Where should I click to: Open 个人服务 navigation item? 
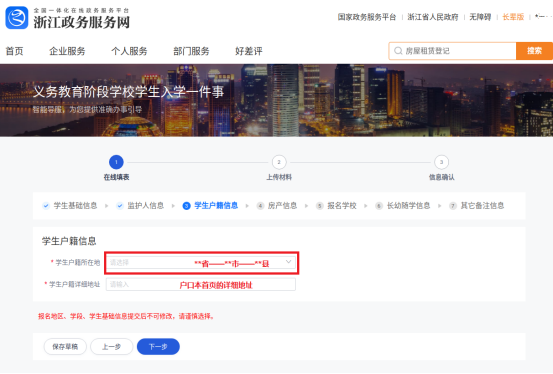pyautogui.click(x=129, y=51)
